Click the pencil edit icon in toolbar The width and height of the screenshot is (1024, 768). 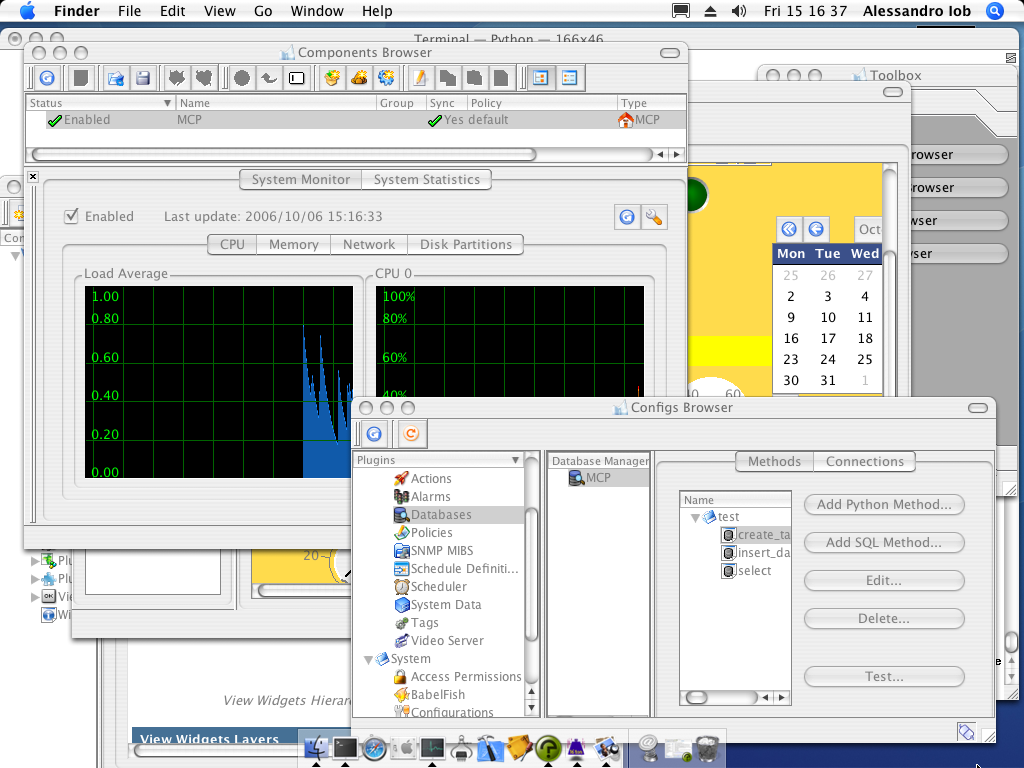[421, 78]
